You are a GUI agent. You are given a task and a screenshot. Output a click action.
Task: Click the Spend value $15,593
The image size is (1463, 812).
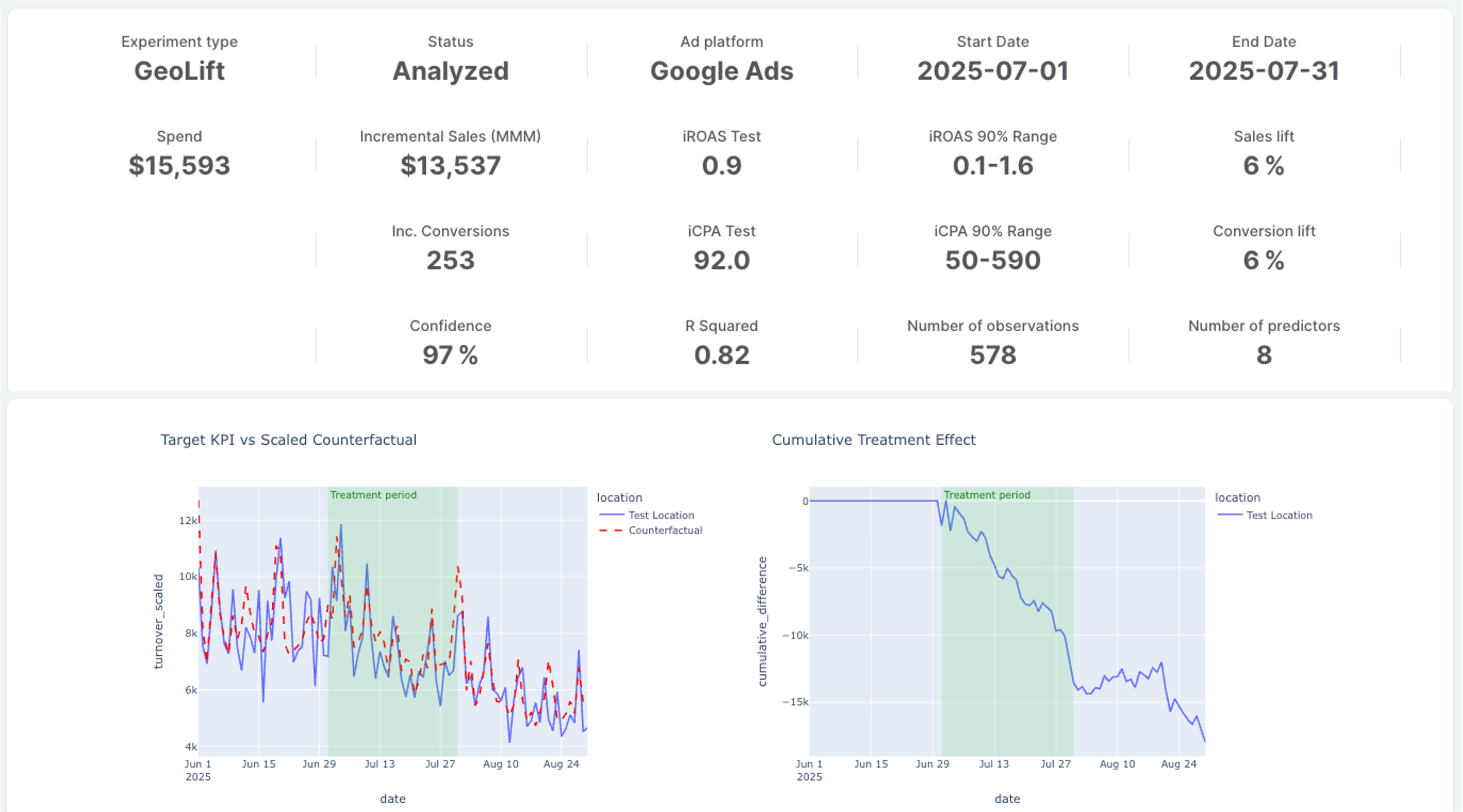[x=179, y=166]
